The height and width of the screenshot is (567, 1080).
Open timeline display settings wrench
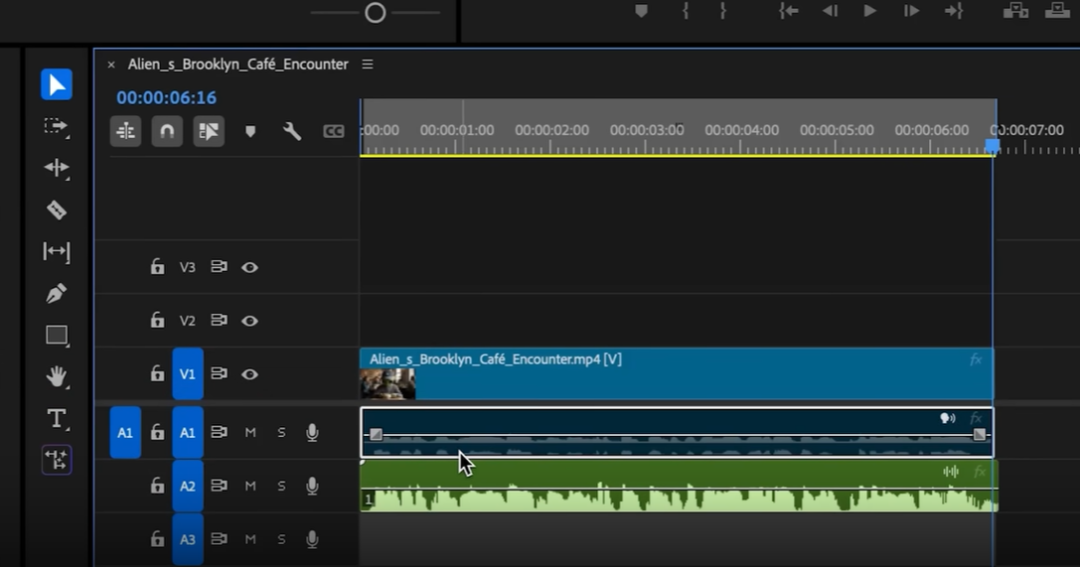click(292, 131)
